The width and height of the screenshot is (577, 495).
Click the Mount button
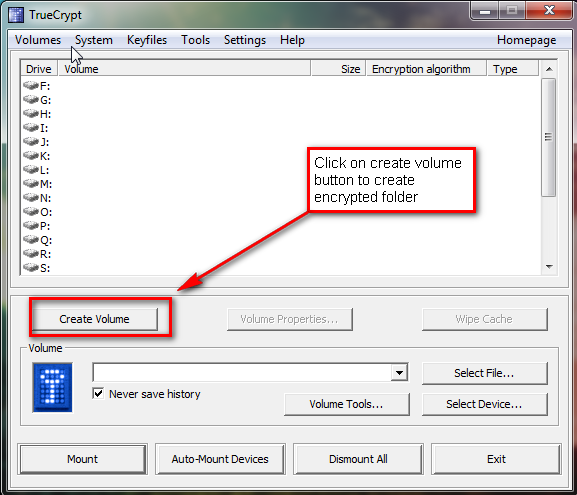(x=82, y=459)
